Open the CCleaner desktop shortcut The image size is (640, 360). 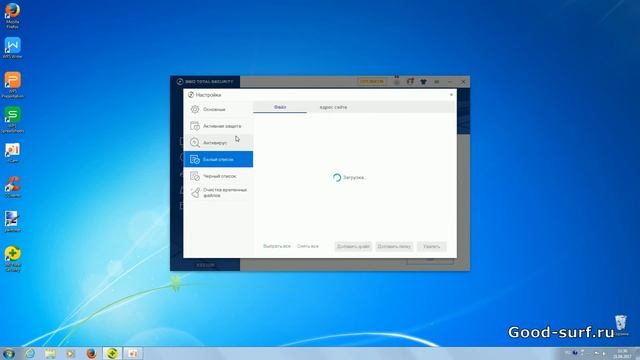(13, 187)
